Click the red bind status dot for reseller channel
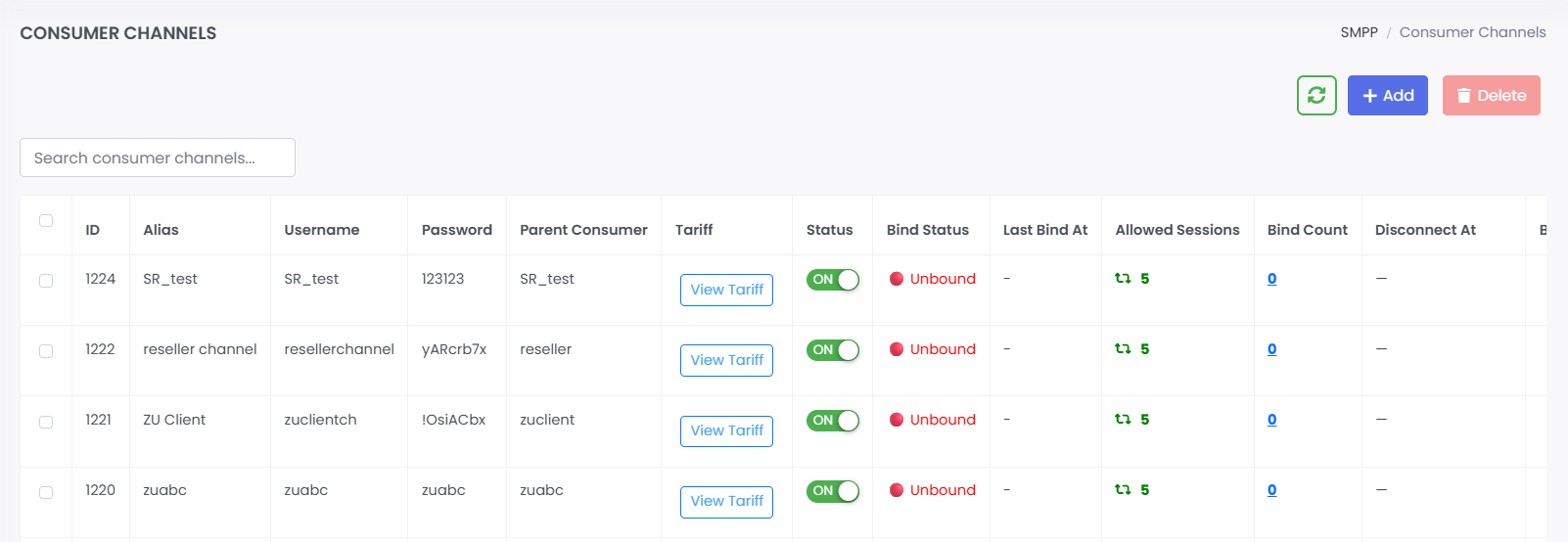 click(896, 349)
